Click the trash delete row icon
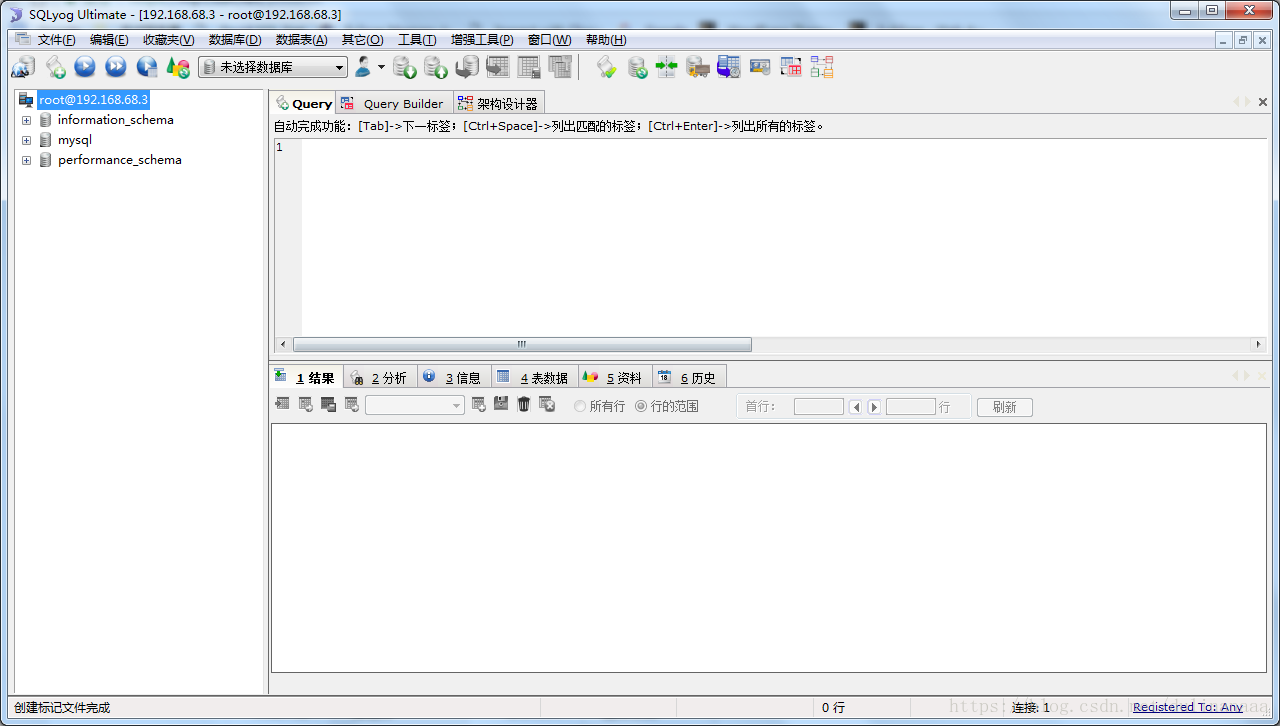 [x=523, y=404]
